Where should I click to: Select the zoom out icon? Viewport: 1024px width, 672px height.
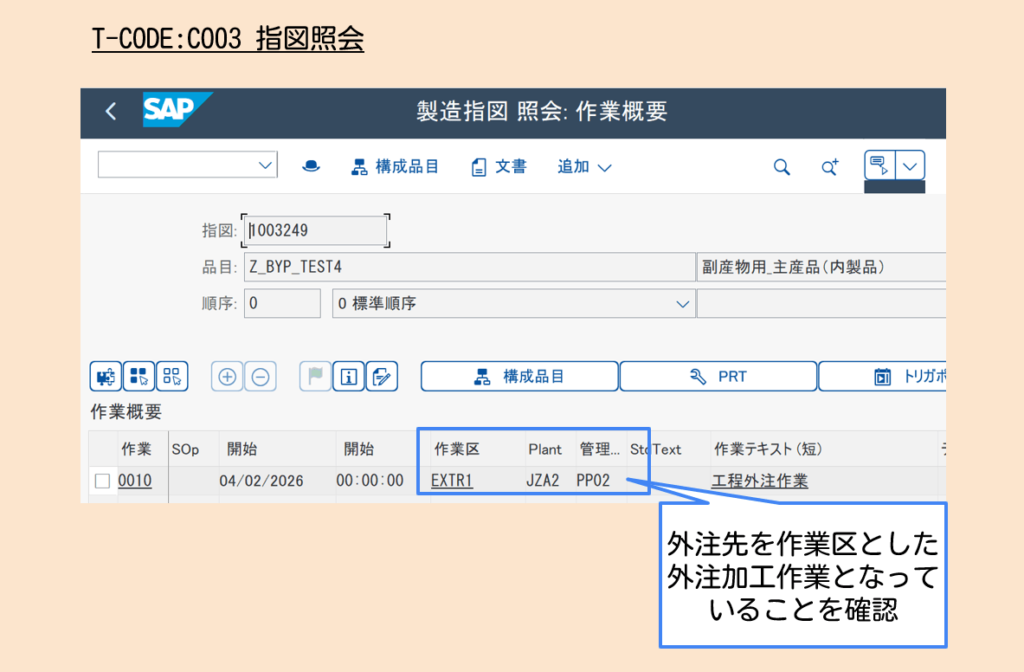coord(261,376)
